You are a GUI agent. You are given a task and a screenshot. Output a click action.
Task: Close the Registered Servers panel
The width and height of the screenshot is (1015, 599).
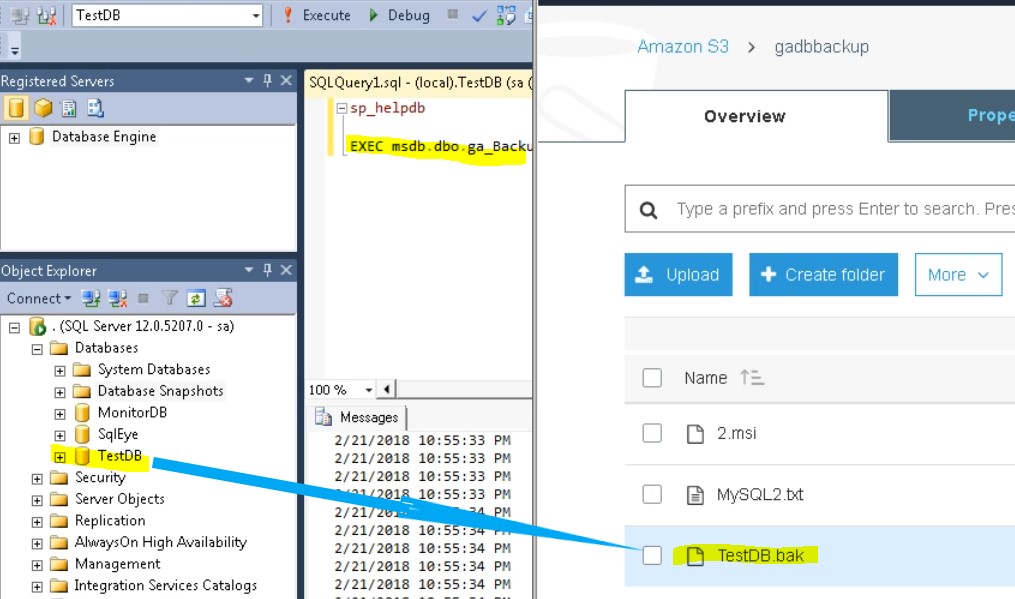286,80
